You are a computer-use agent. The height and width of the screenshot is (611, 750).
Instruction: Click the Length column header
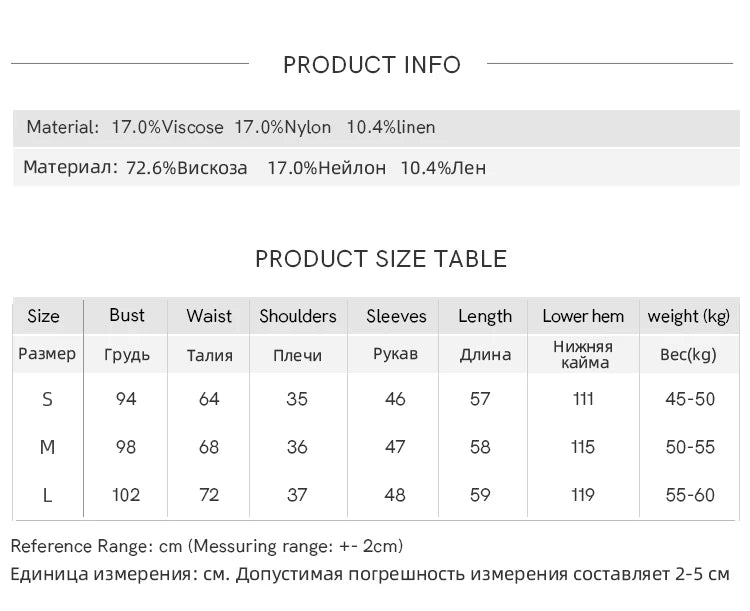tap(485, 316)
